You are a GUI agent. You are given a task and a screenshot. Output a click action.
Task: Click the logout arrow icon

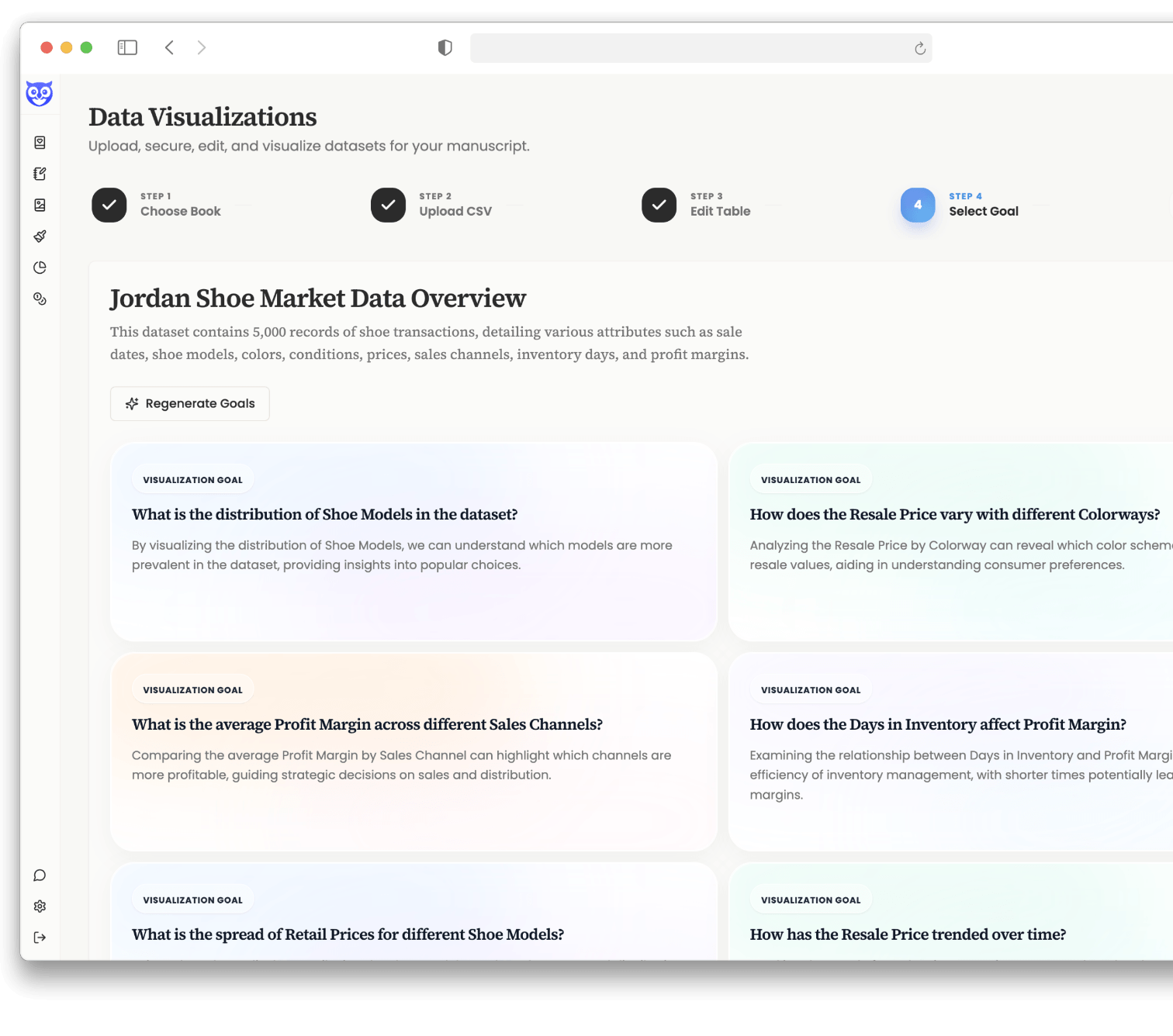coord(40,938)
